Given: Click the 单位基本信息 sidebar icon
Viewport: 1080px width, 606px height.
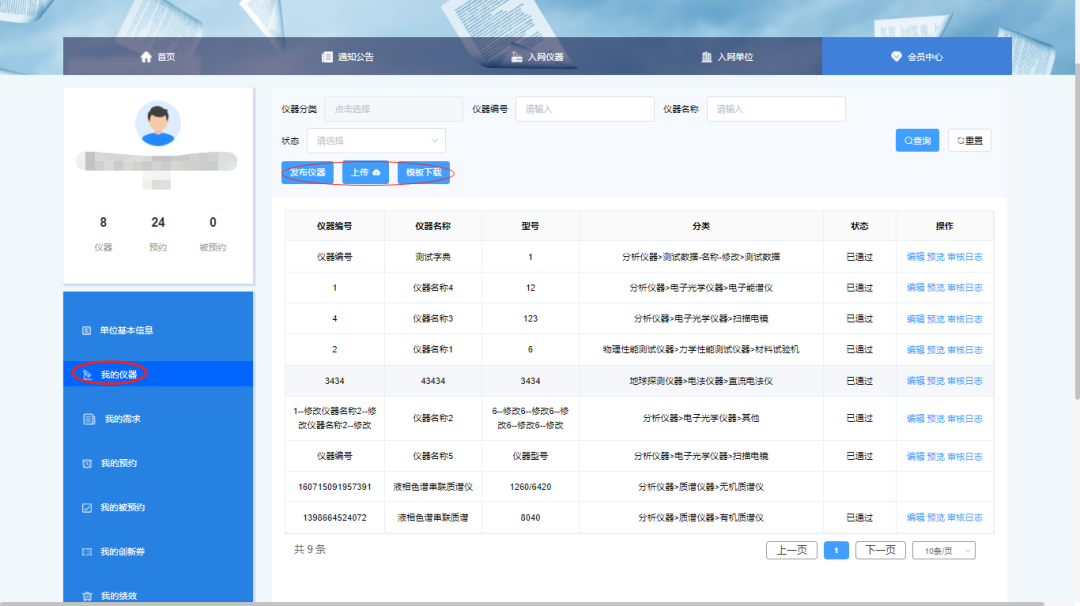Looking at the screenshot, I should (x=86, y=330).
